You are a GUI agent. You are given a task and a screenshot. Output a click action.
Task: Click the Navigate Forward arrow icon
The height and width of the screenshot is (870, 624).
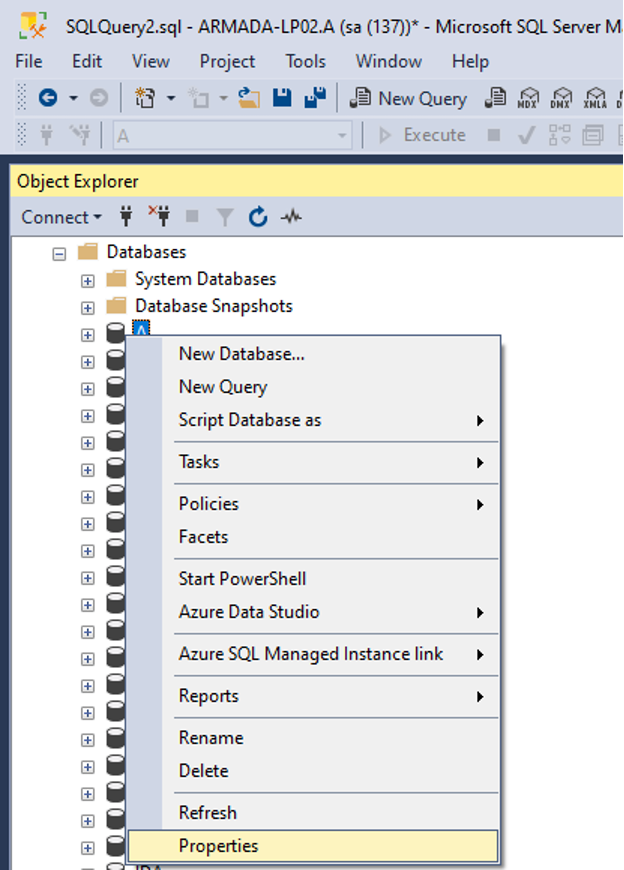point(99,98)
